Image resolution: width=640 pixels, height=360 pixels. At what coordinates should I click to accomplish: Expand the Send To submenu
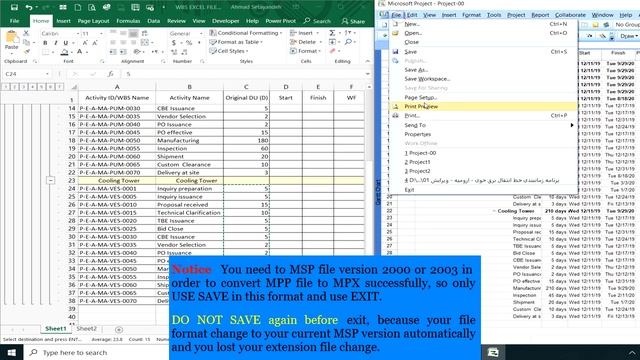(483, 125)
